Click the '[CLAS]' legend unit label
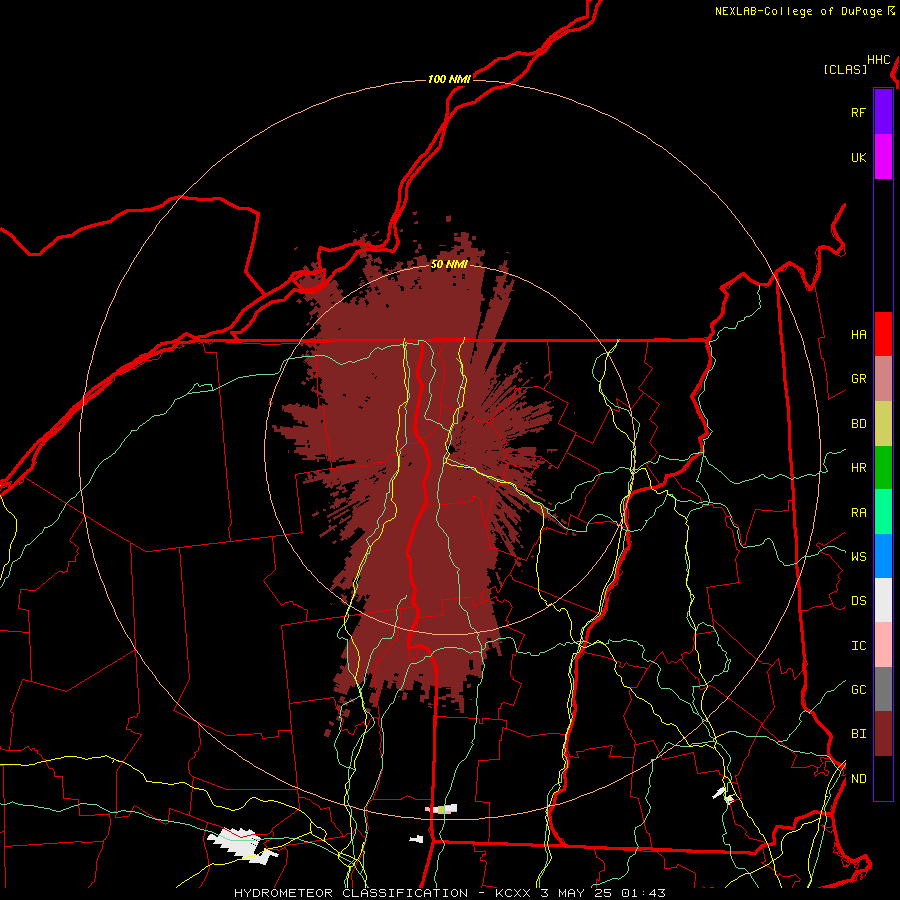 [x=845, y=69]
